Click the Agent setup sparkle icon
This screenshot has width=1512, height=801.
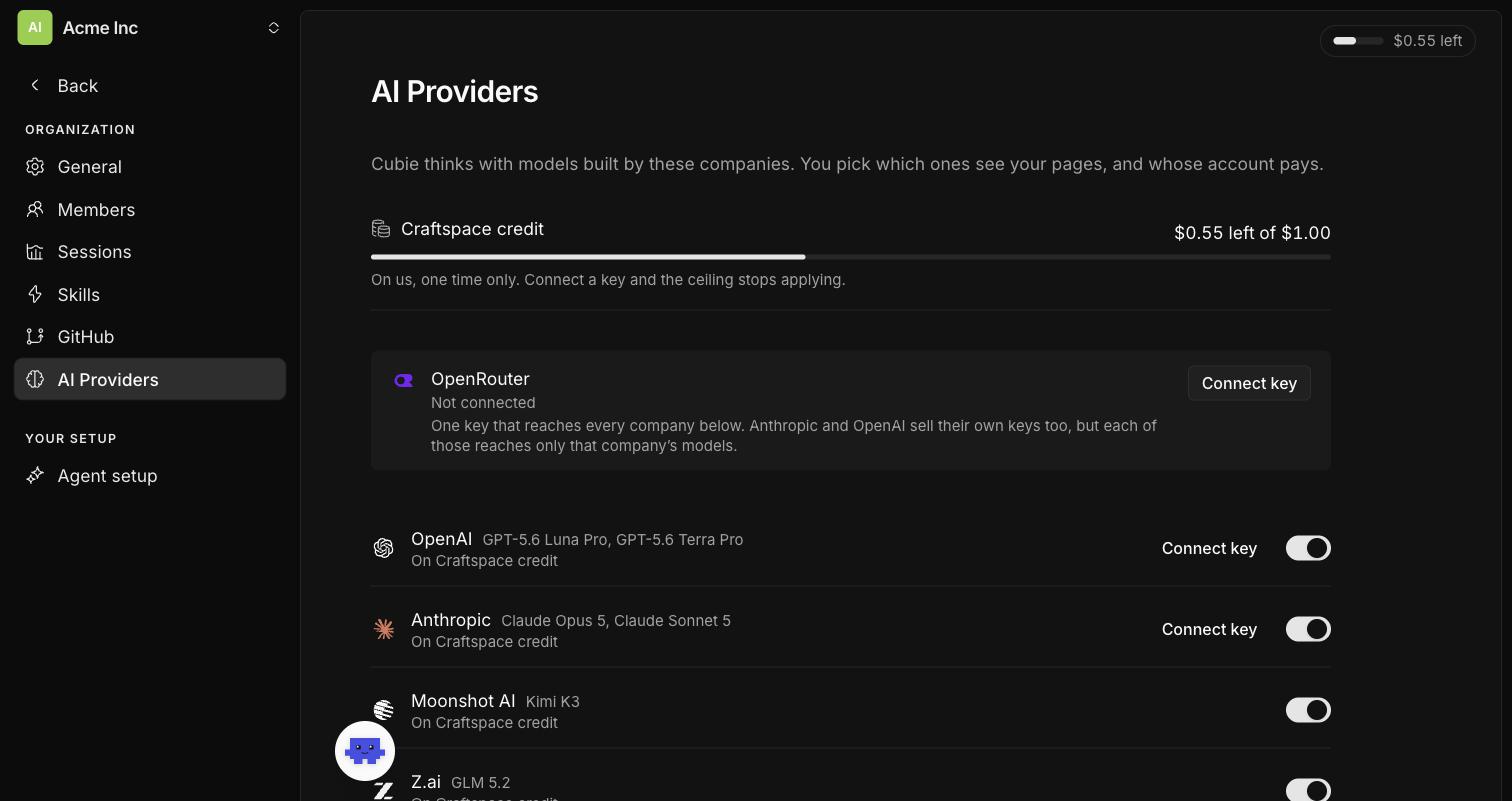[x=35, y=476]
